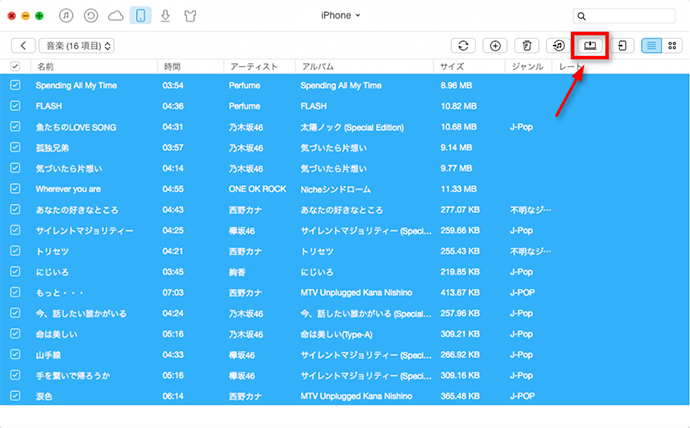Image resolution: width=690 pixels, height=428 pixels.
Task: Uncheck 孤独兄弟 checkbox
Action: click(15, 147)
